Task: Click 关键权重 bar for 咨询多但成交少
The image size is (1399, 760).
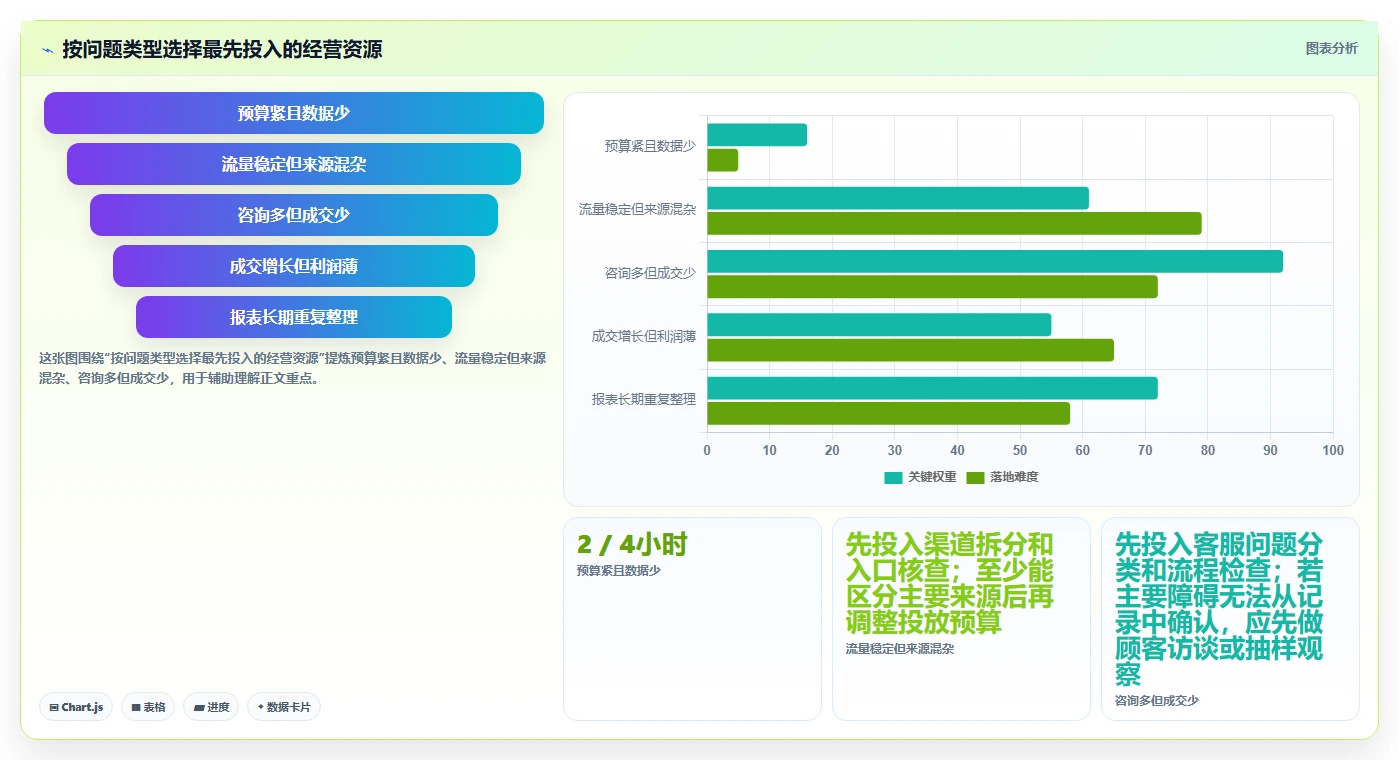Action: [995, 261]
